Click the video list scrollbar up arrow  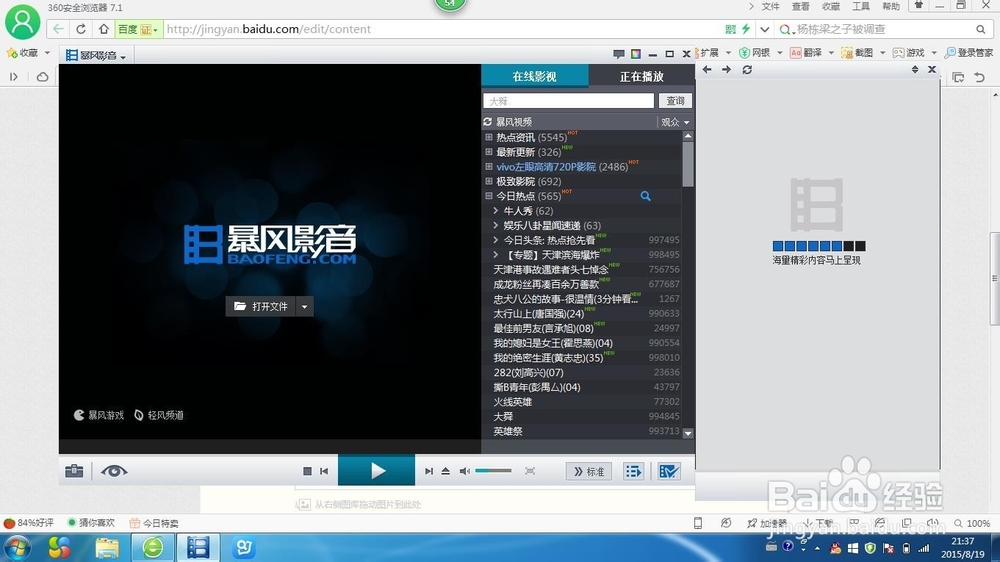[688, 136]
